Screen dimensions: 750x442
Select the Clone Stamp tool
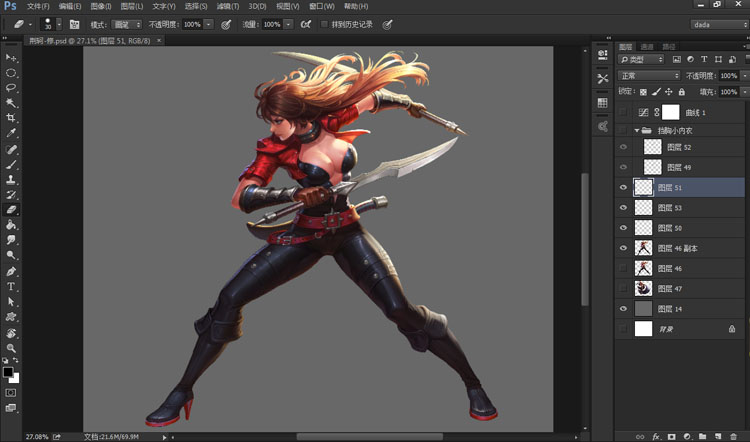pos(11,180)
